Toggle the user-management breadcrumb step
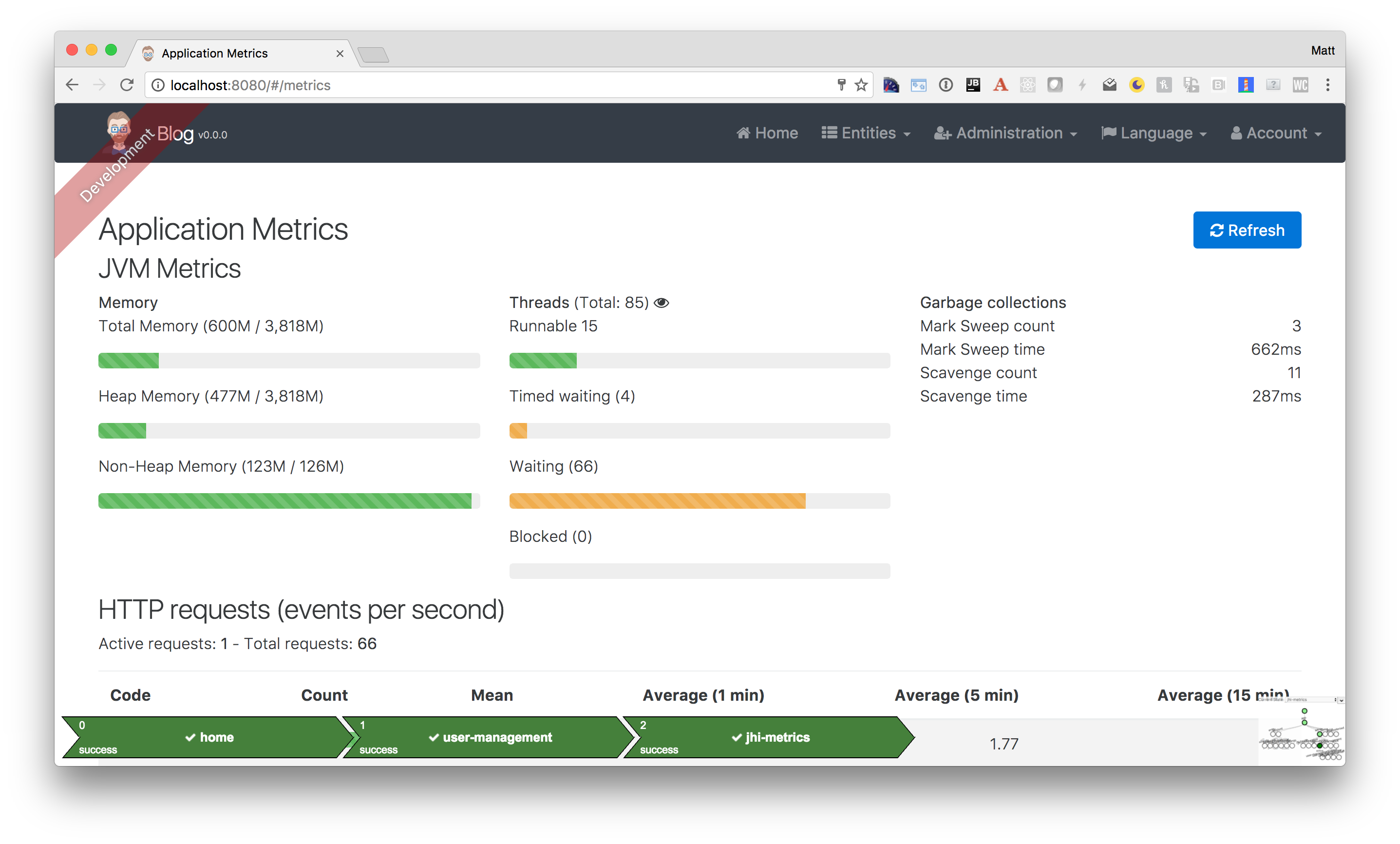The width and height of the screenshot is (1400, 844). click(490, 737)
